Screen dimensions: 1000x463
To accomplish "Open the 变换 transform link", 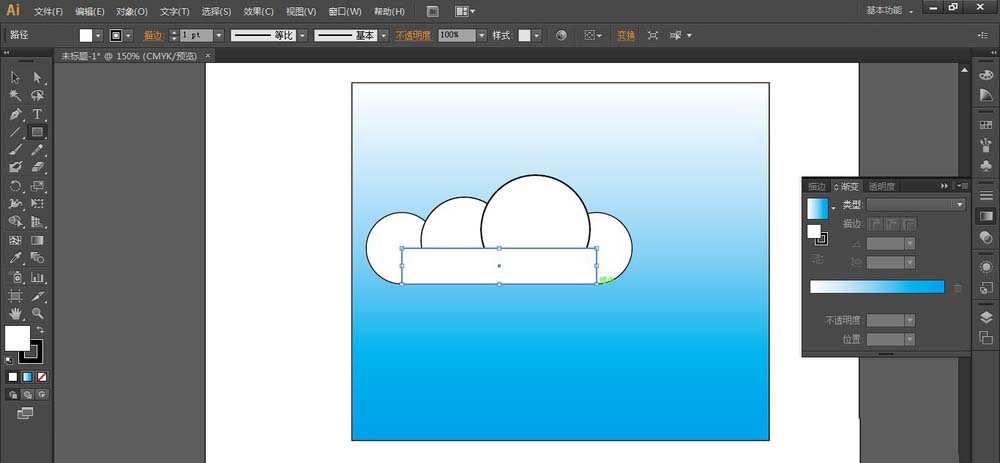I will [626, 36].
